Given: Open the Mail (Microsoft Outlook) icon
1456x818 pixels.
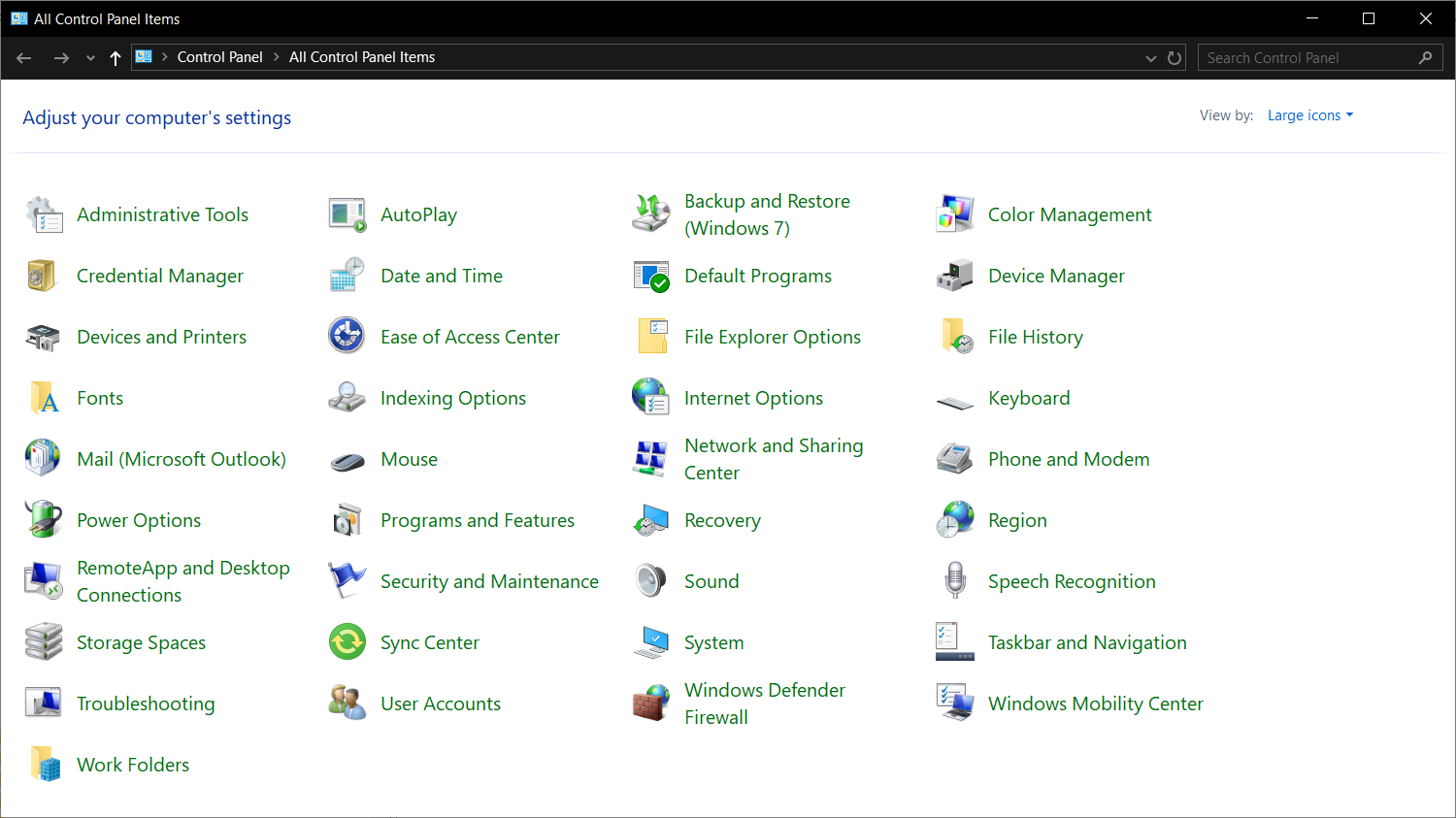Looking at the screenshot, I should (x=44, y=459).
